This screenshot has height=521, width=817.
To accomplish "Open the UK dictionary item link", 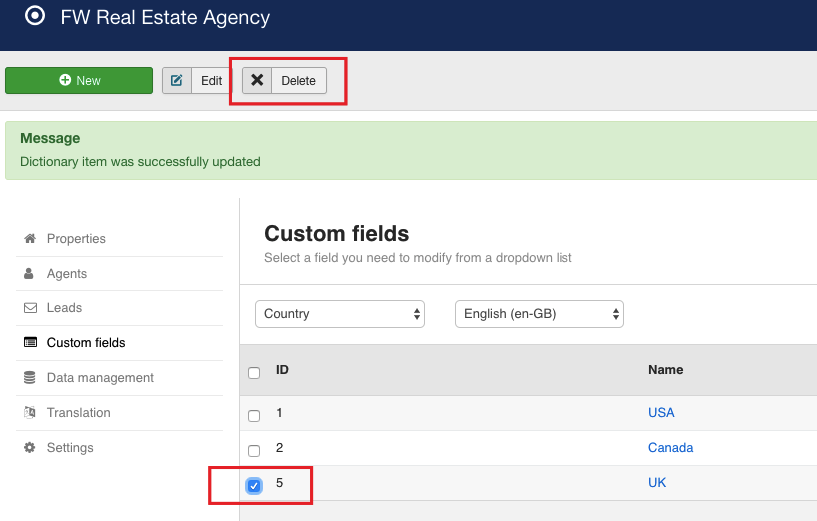I will click(x=657, y=483).
